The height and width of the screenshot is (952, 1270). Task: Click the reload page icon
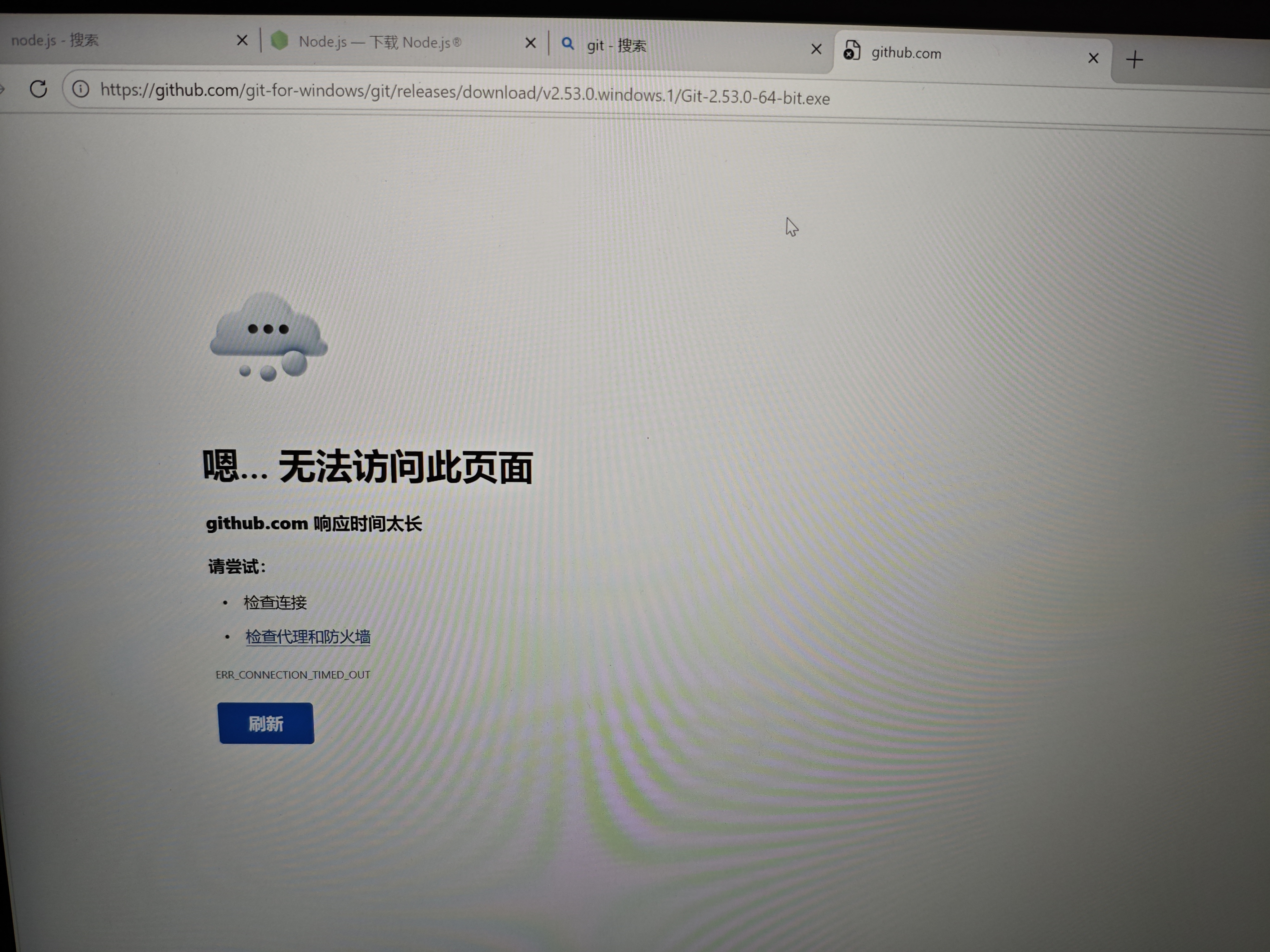tap(38, 89)
